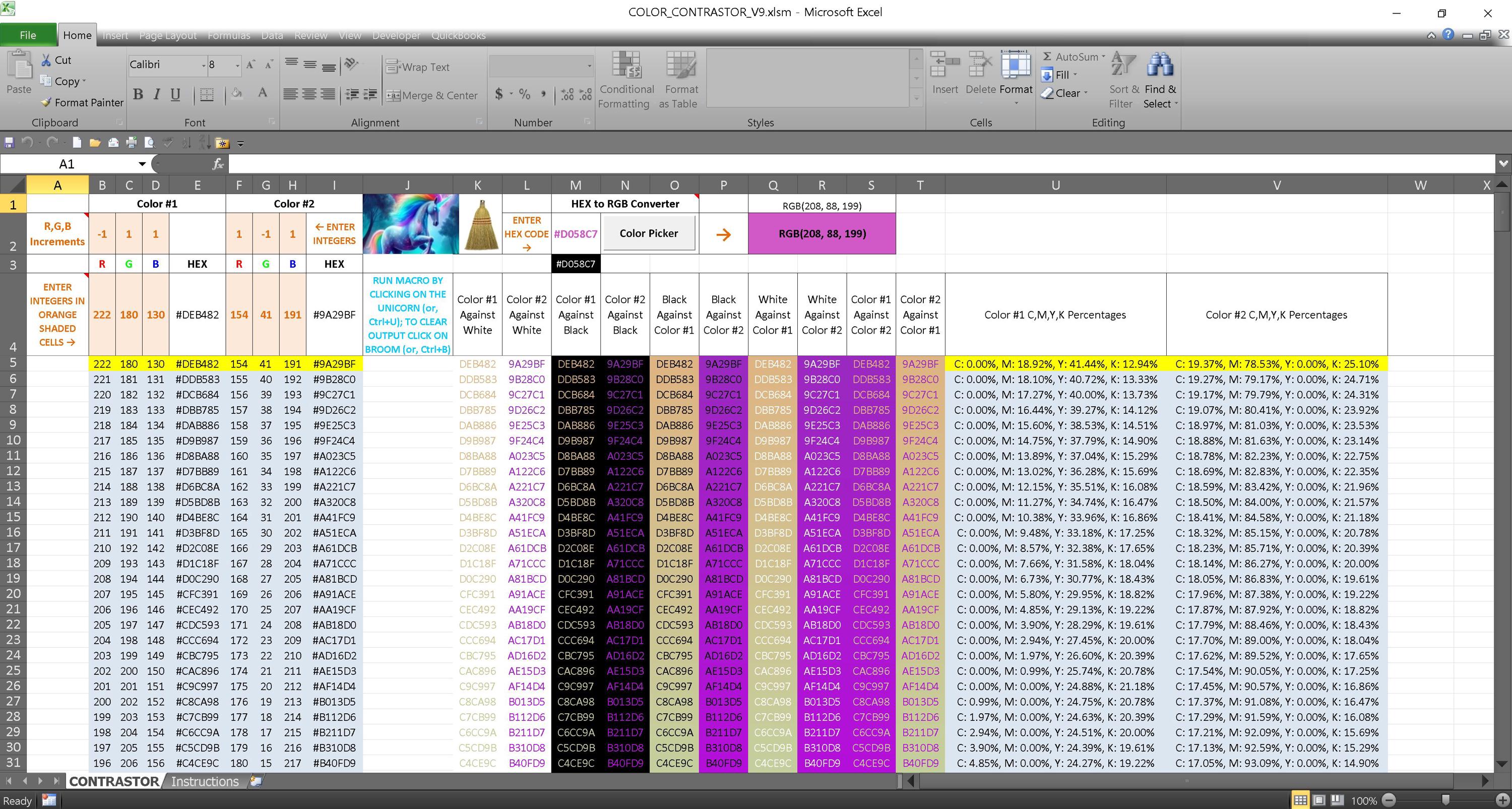
Task: Click the Merge & Center icon
Action: pos(393,95)
